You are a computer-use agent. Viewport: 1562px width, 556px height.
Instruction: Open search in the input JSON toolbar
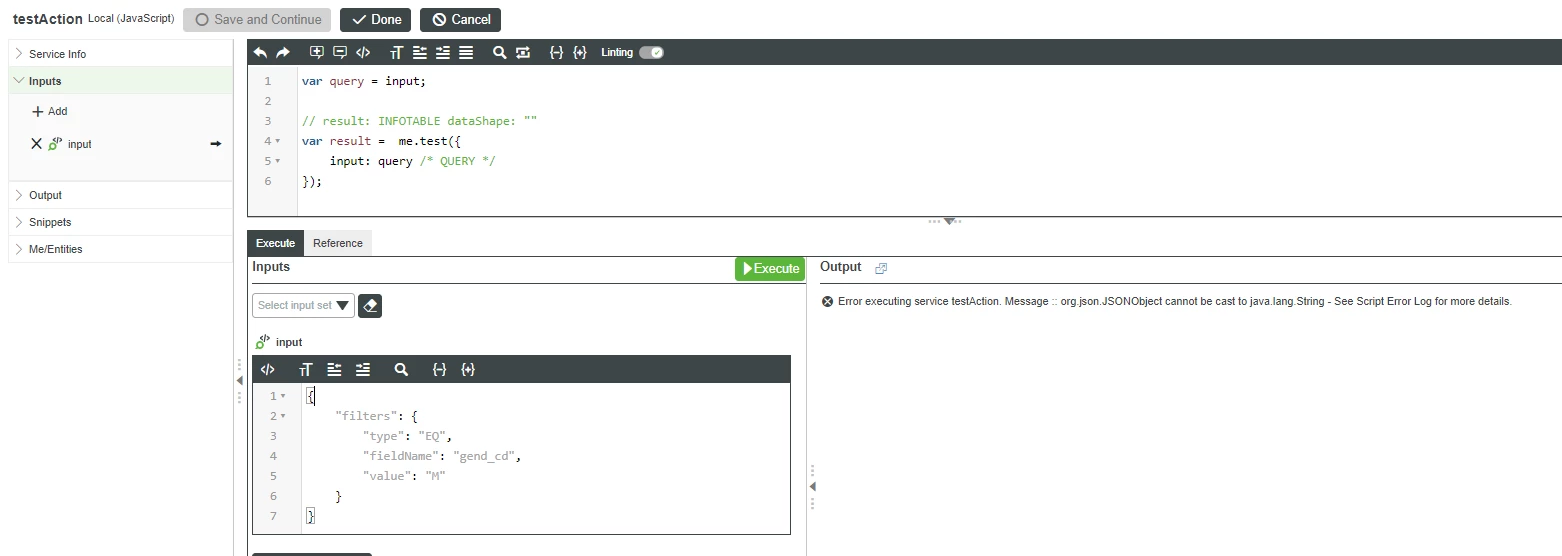(x=401, y=370)
